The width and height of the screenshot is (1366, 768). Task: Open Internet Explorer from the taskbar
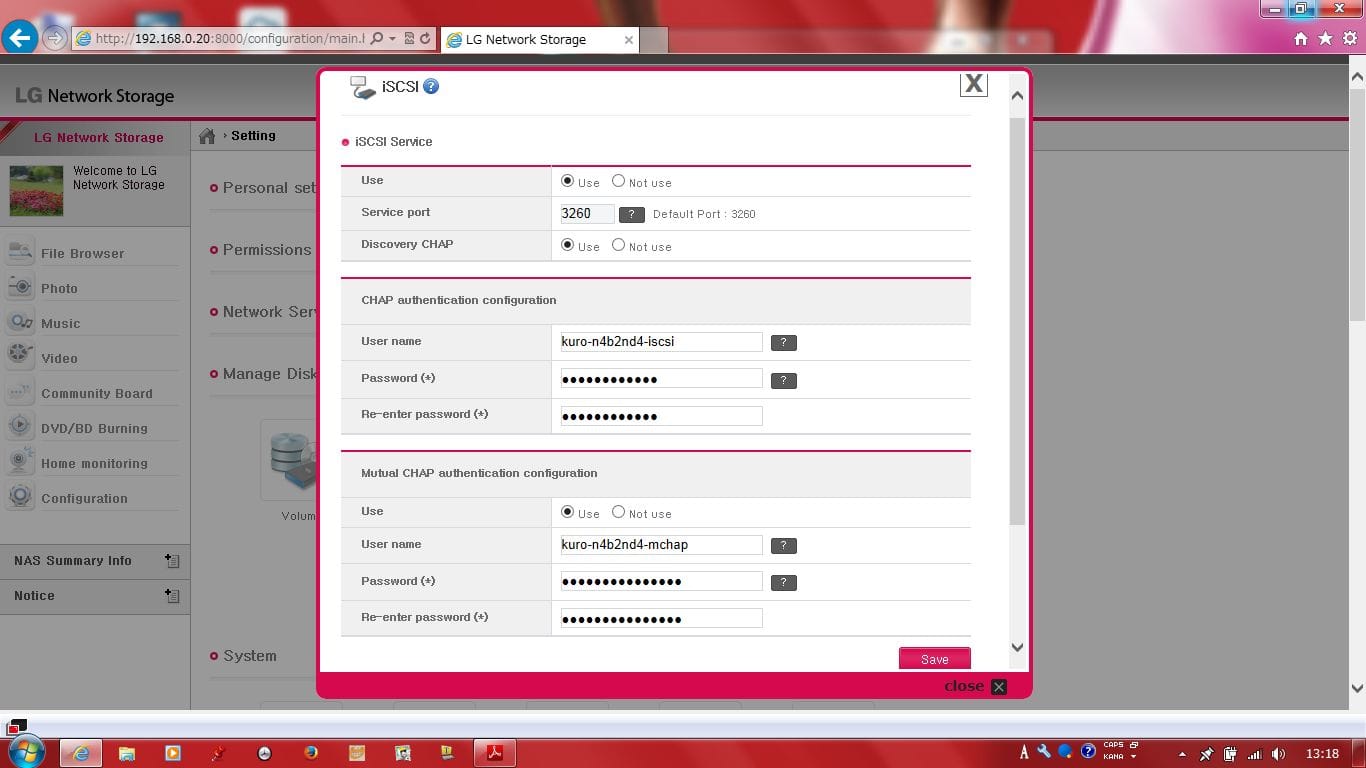(81, 753)
